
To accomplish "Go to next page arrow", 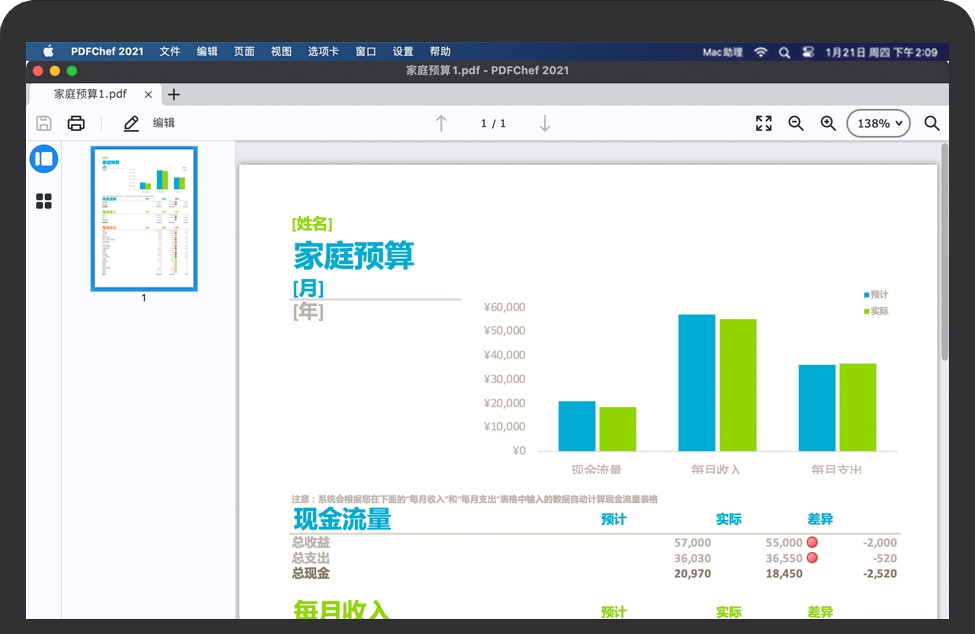I will coord(545,123).
